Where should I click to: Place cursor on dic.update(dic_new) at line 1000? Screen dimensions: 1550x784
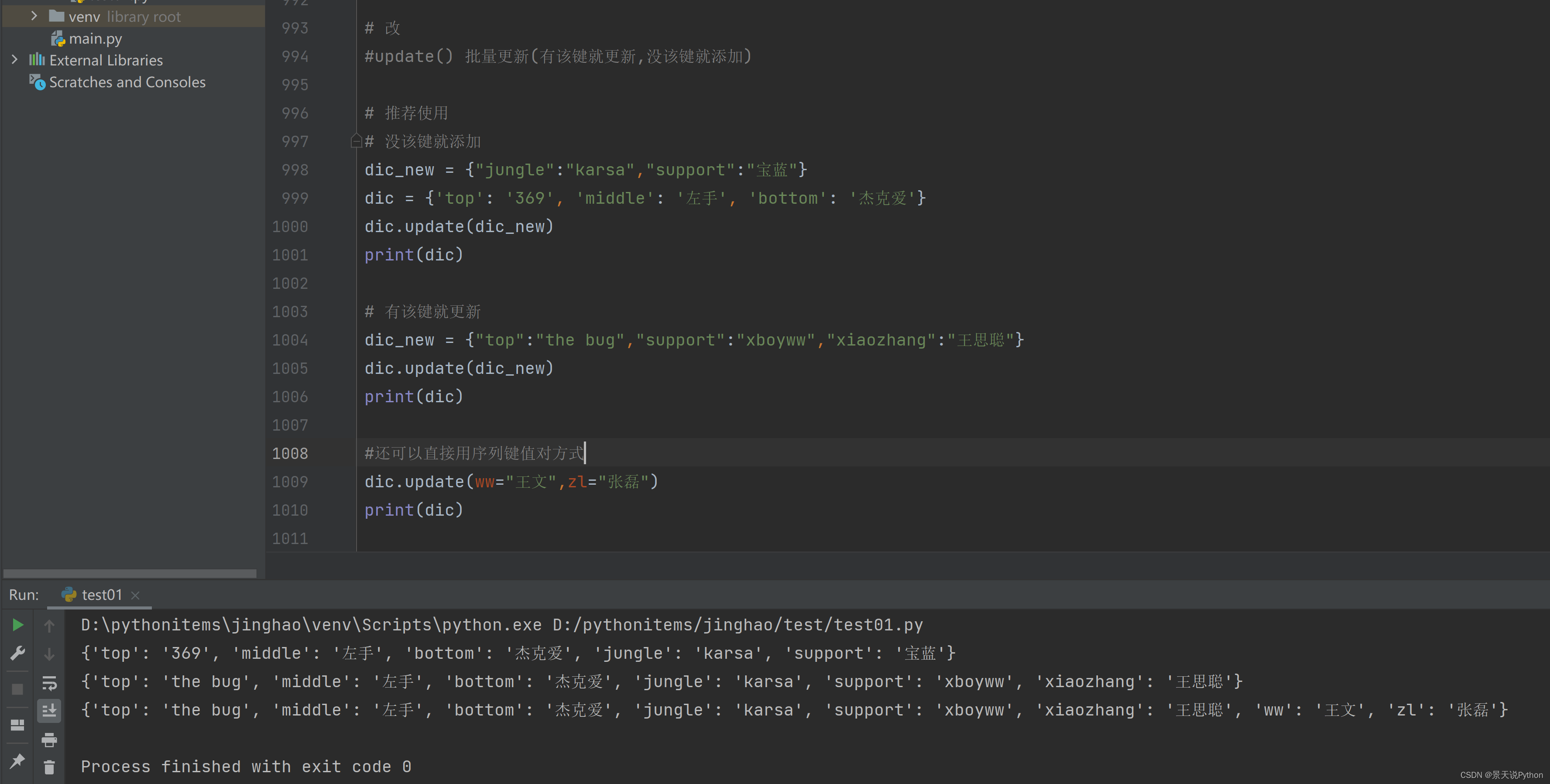(459, 227)
